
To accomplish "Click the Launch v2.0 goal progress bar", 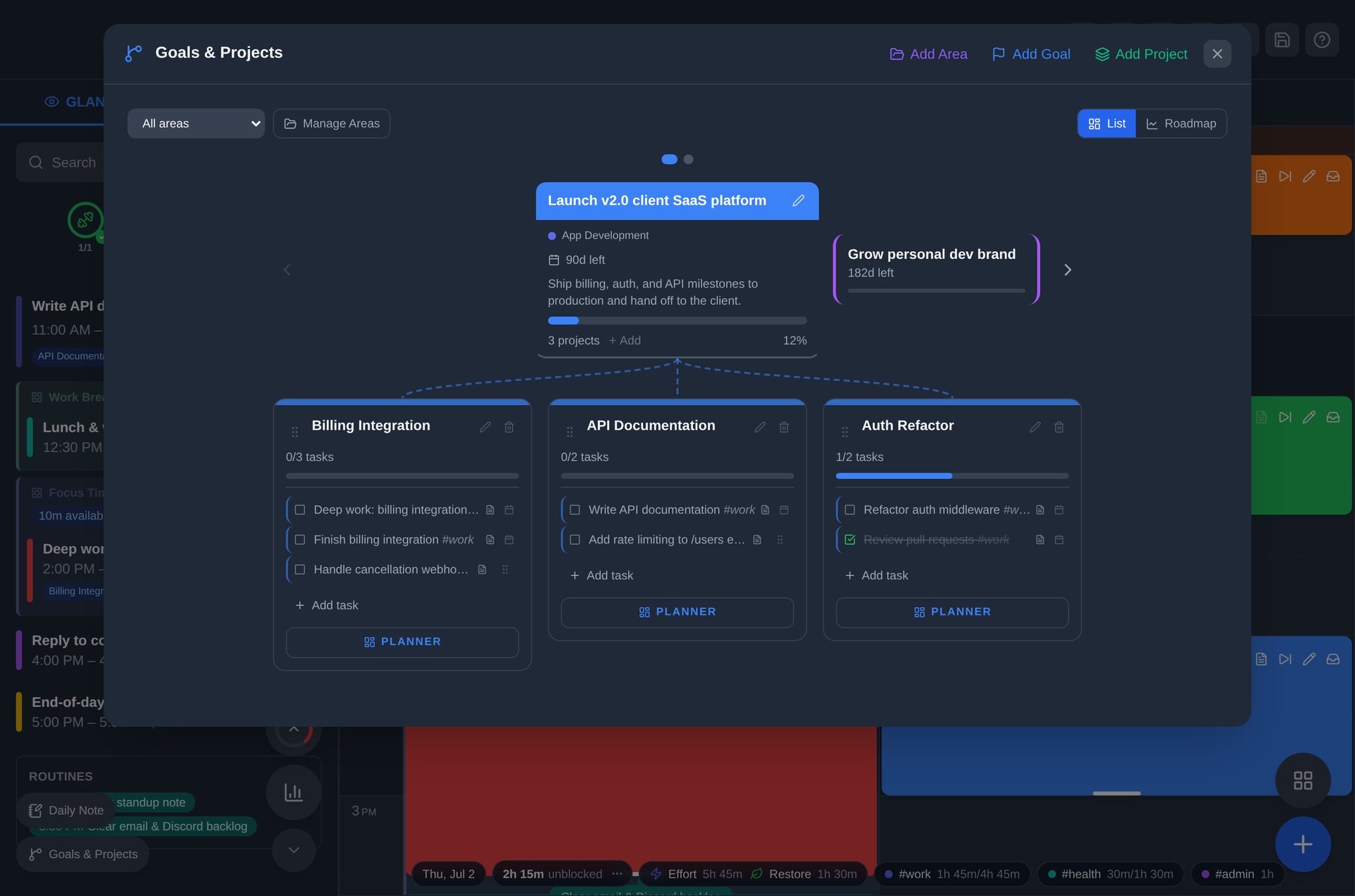I will click(677, 320).
